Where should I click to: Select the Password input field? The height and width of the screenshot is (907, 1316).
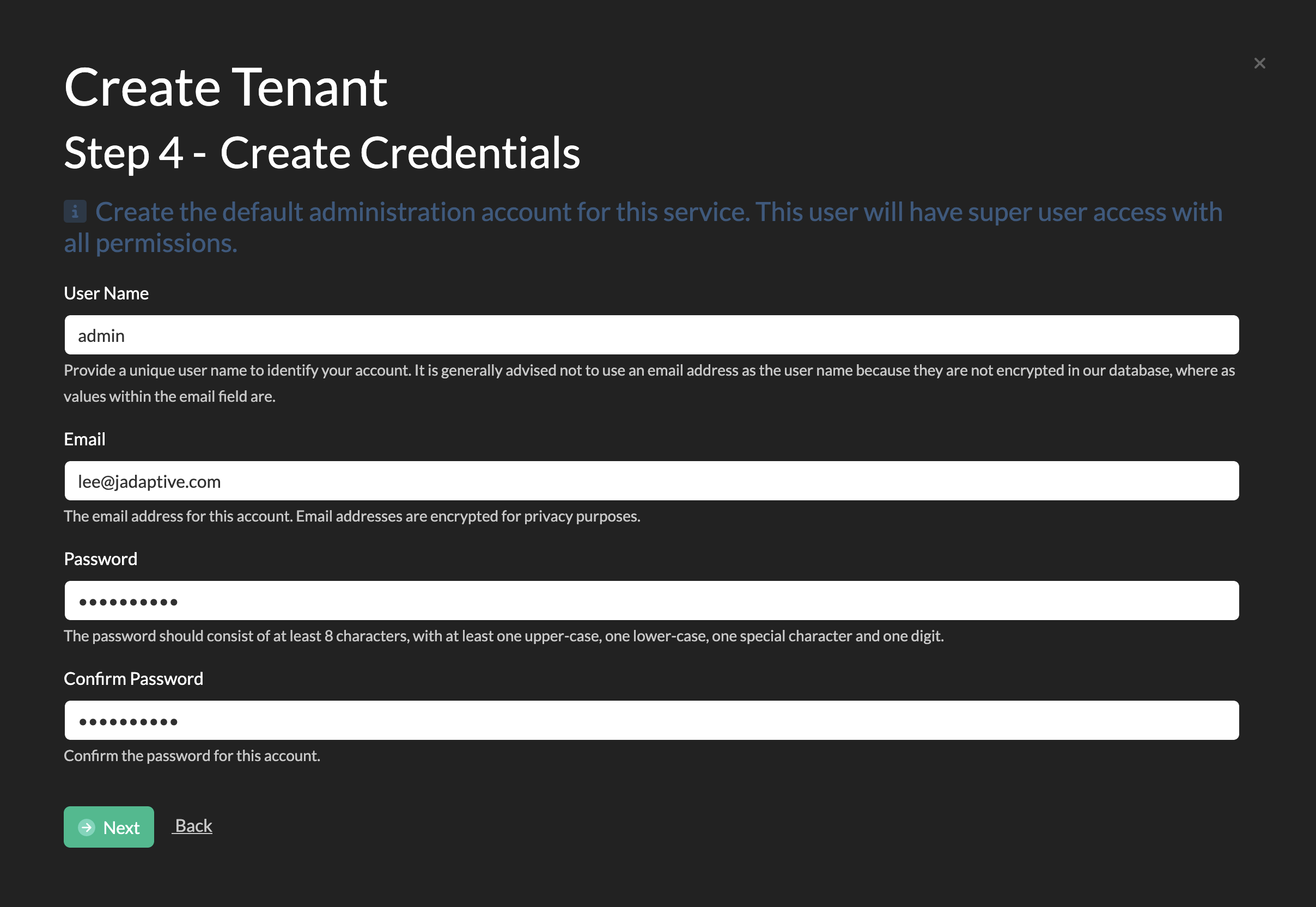(651, 600)
